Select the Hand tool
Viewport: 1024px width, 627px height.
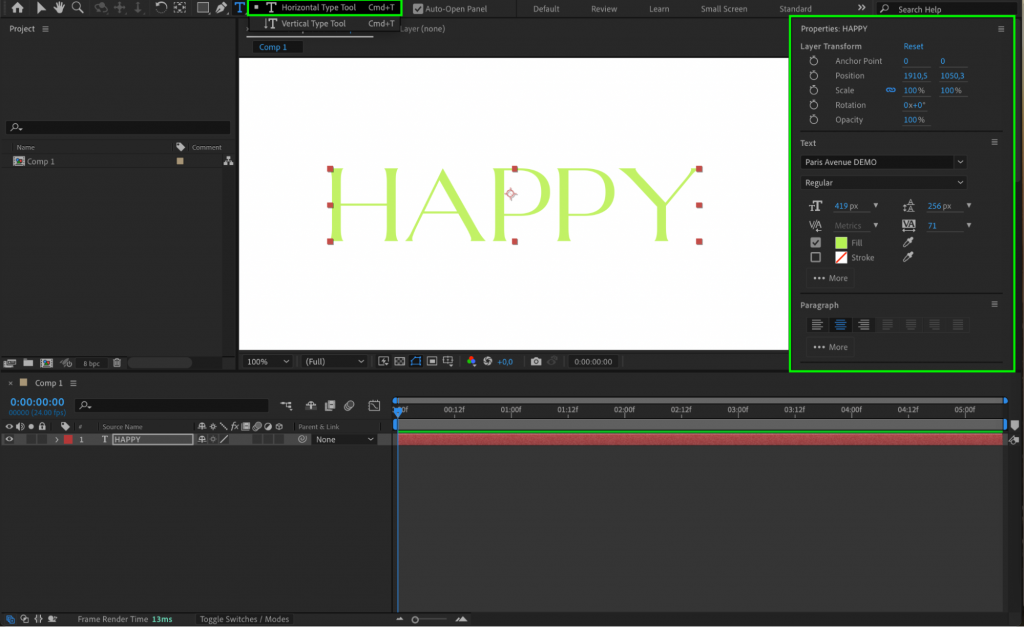click(58, 8)
